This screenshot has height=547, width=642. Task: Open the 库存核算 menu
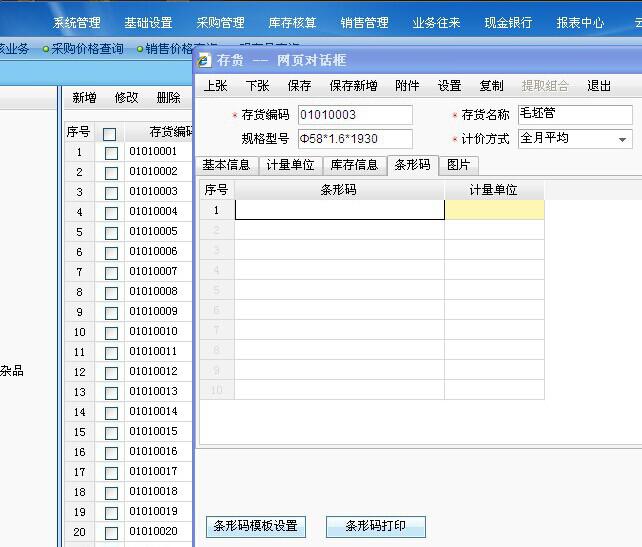292,22
